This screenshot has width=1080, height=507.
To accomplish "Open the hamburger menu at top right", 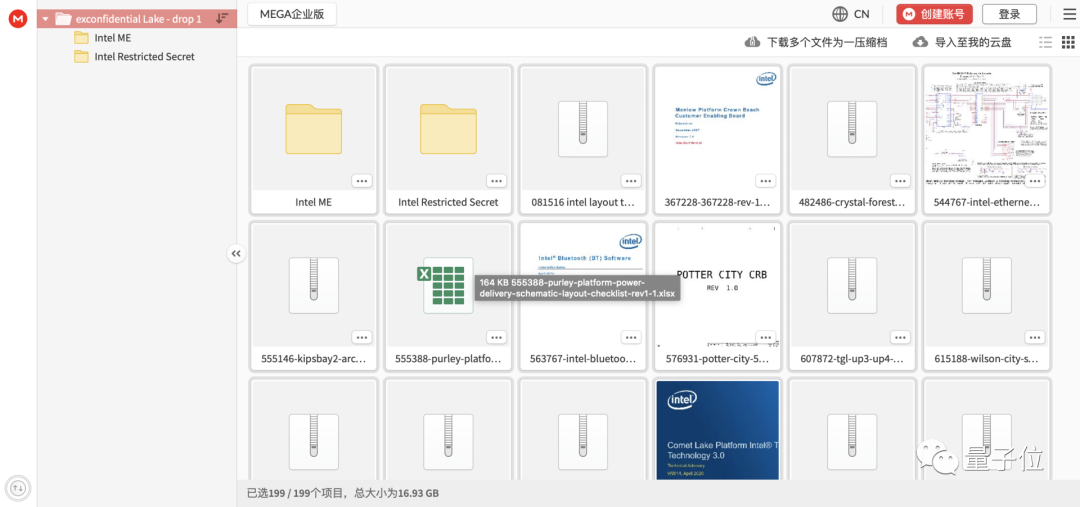I will pos(1068,14).
